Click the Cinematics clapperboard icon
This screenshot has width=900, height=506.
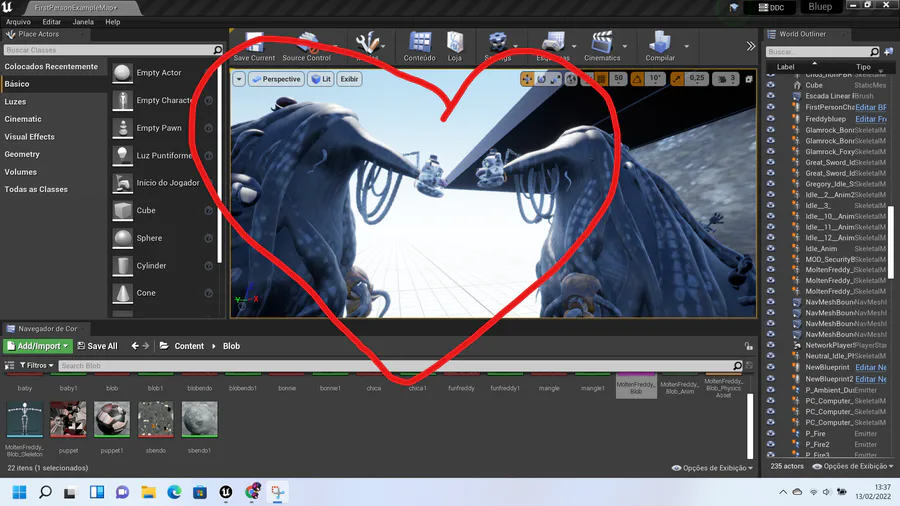coord(602,43)
